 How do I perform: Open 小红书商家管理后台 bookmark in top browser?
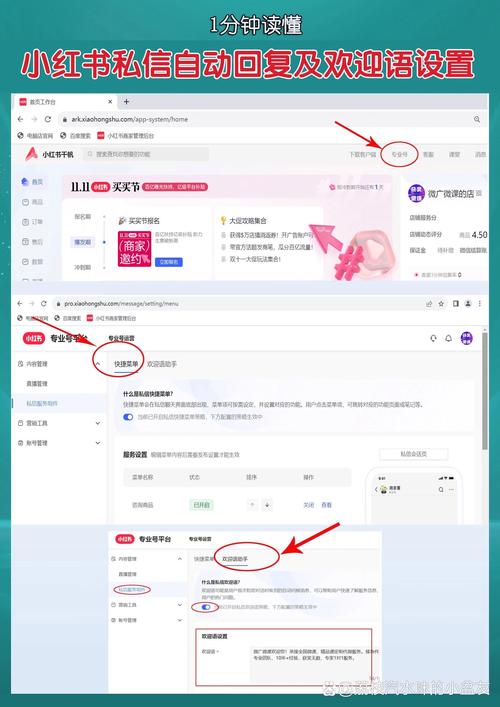126,136
